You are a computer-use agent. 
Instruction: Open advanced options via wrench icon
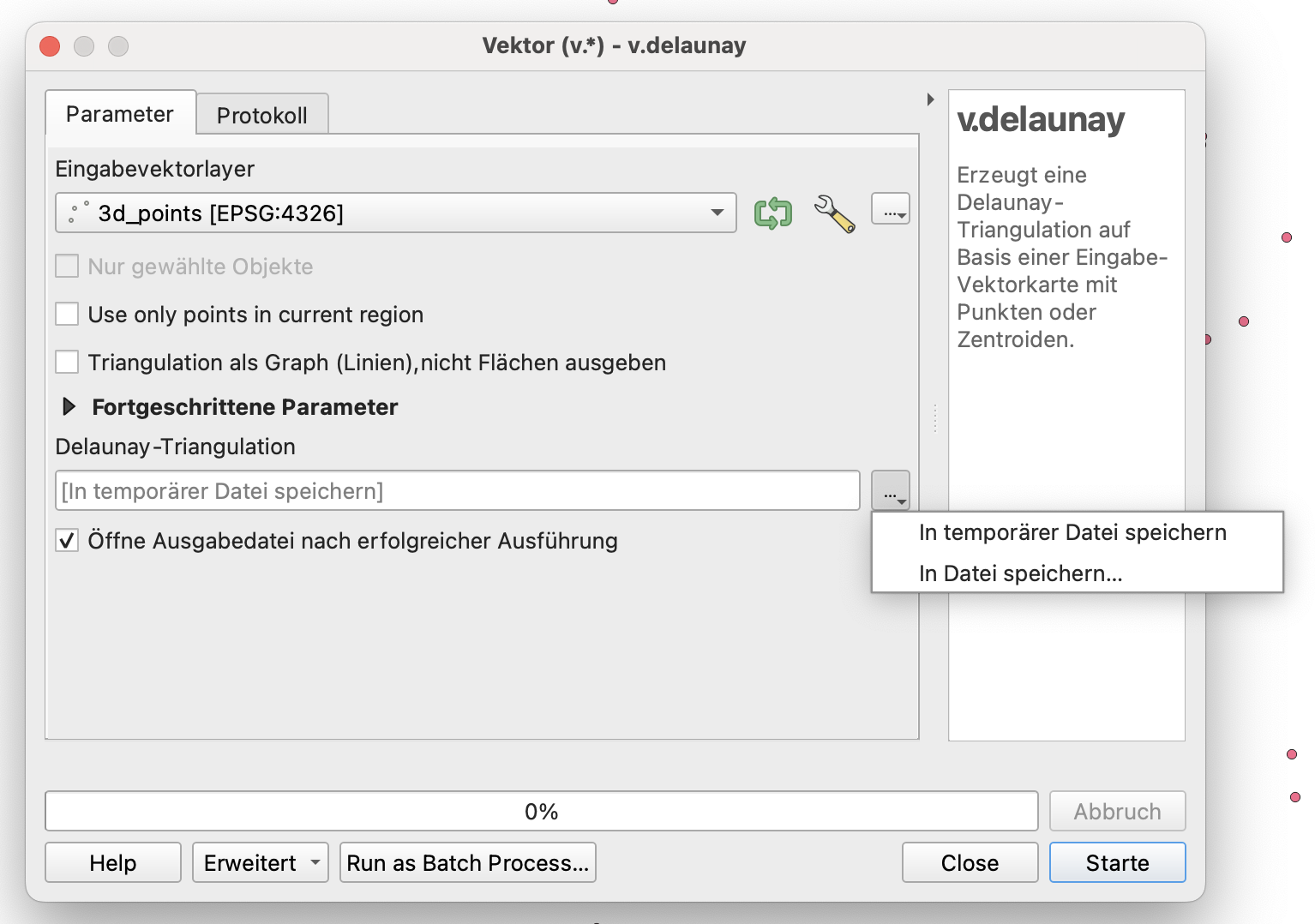pos(834,213)
